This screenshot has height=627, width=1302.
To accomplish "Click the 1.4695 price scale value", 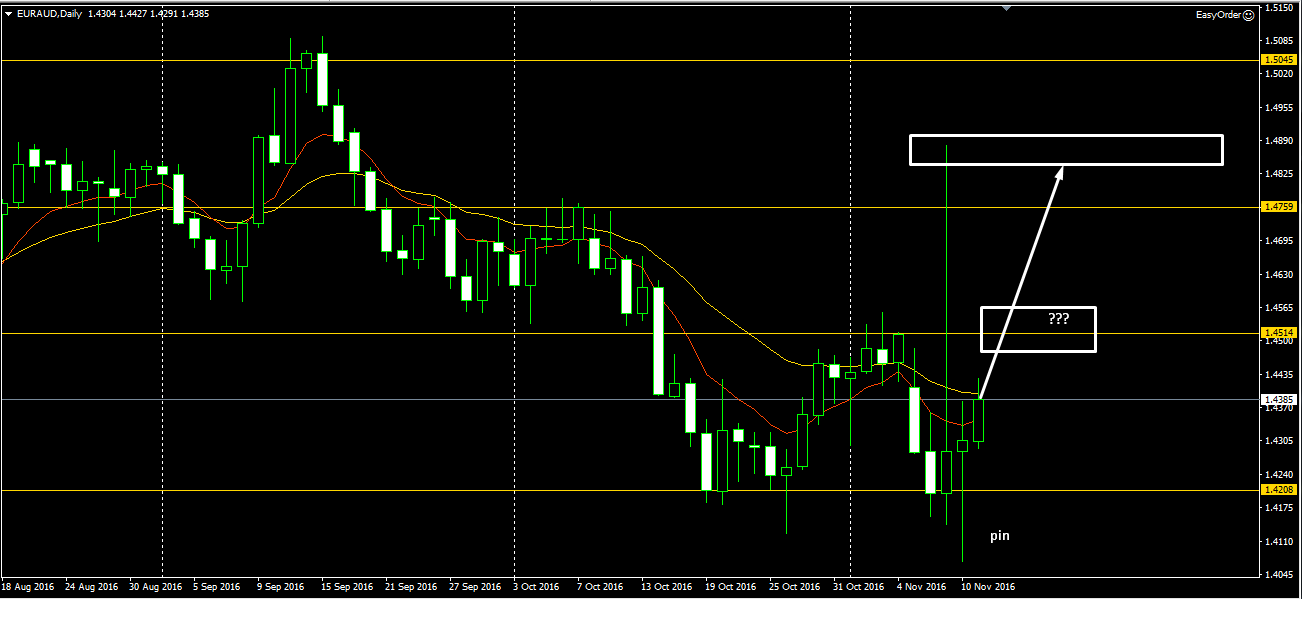I will [x=1280, y=241].
